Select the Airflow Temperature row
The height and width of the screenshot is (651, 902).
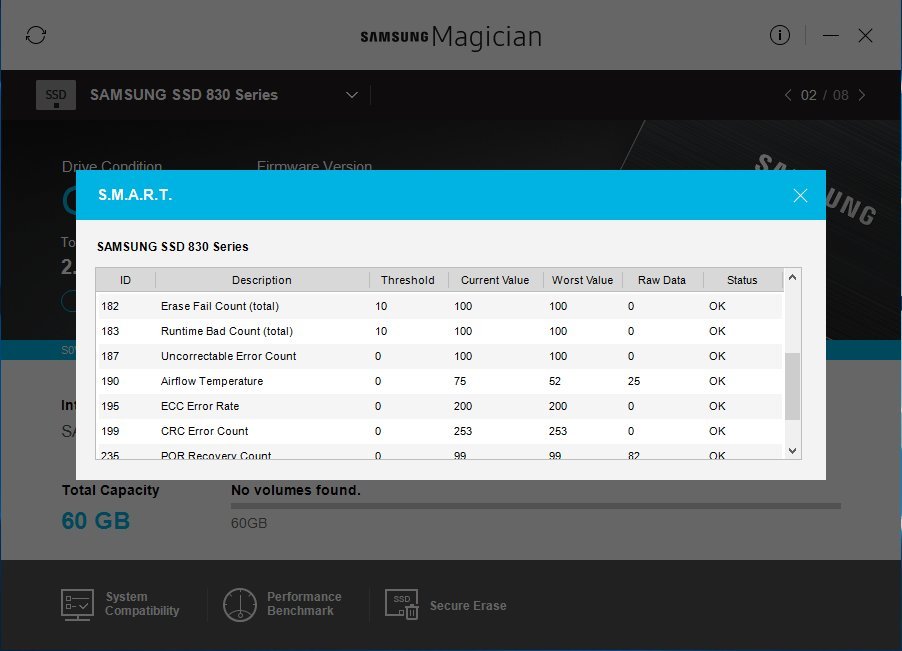(x=439, y=381)
